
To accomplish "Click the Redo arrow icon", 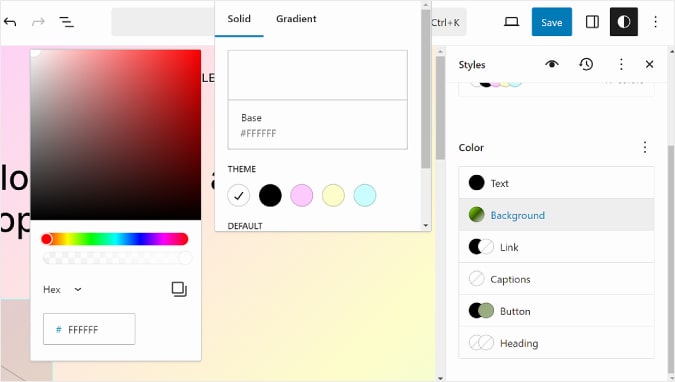I will pyautogui.click(x=38, y=22).
